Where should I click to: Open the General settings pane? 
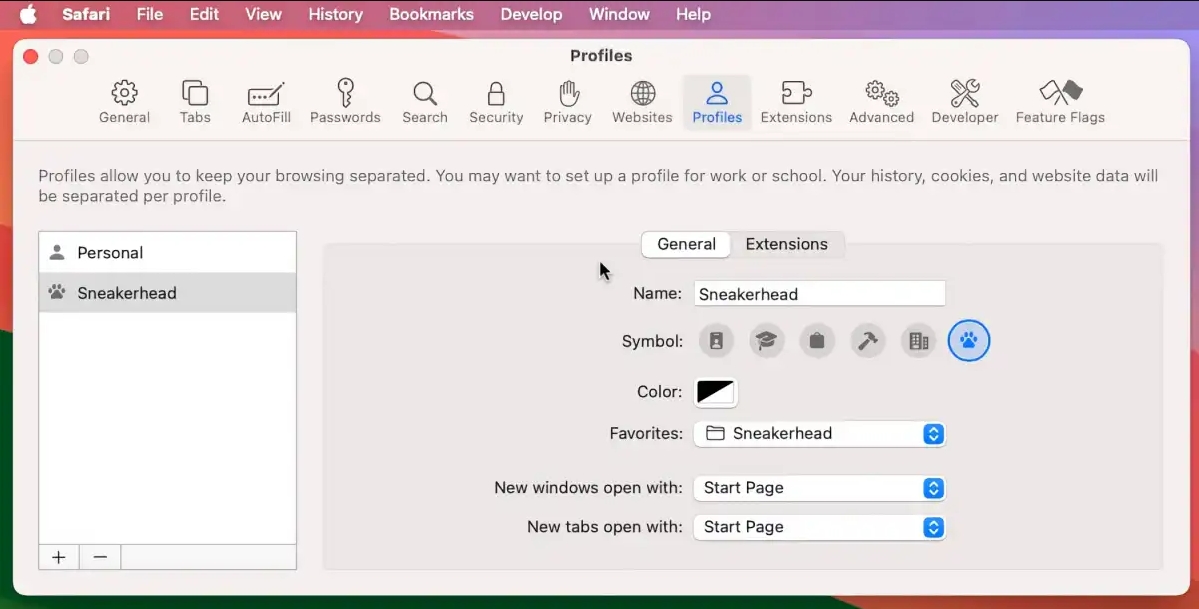(124, 102)
